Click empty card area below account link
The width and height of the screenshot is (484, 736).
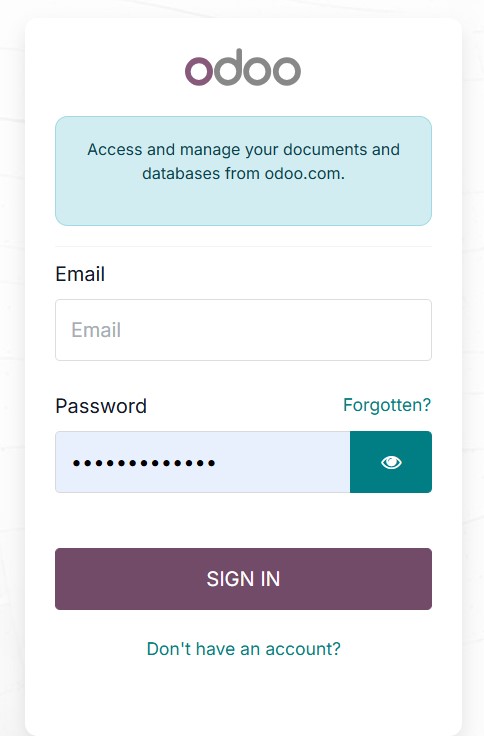243,697
